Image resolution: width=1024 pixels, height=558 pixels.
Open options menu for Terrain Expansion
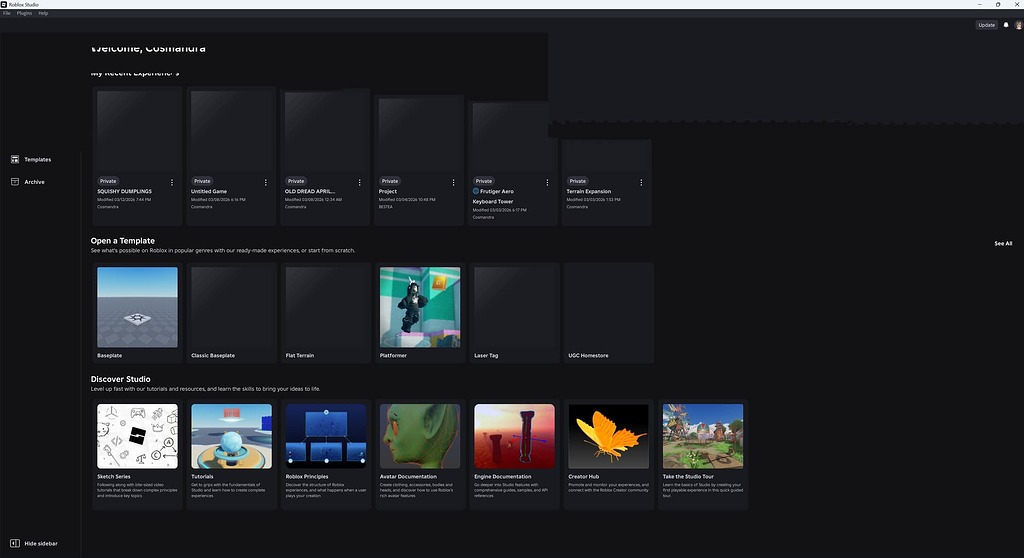pyautogui.click(x=641, y=182)
